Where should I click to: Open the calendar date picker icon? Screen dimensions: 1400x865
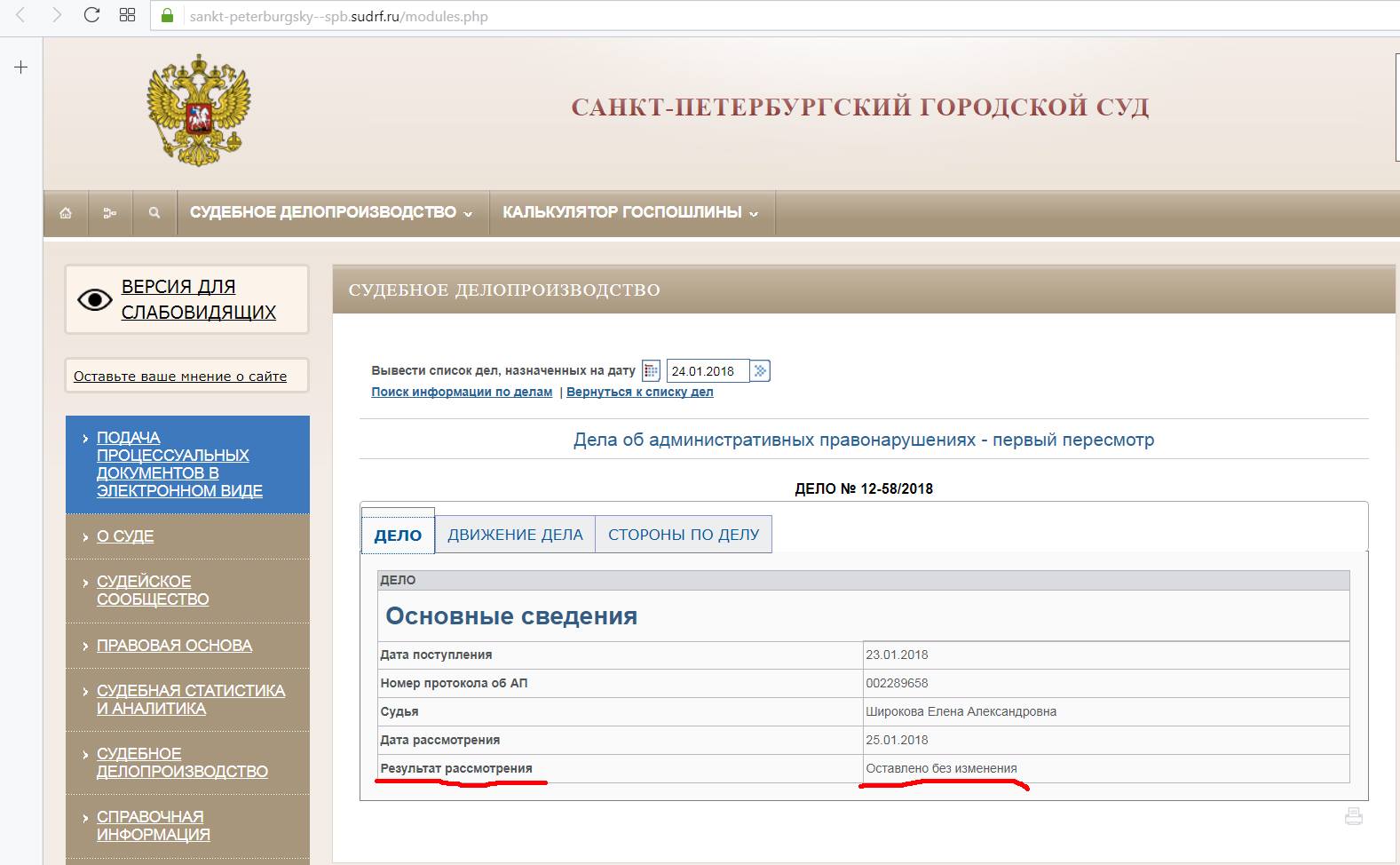(x=651, y=371)
